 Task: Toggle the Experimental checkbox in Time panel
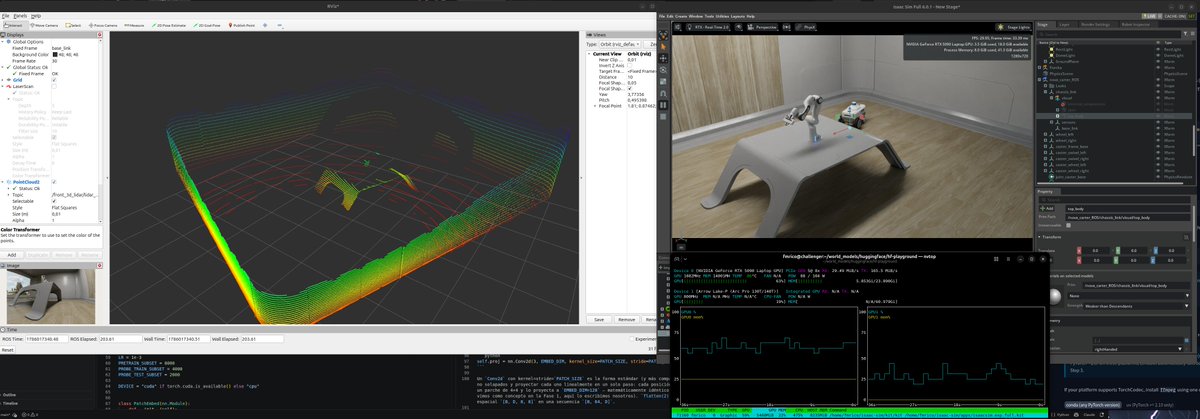pos(632,339)
